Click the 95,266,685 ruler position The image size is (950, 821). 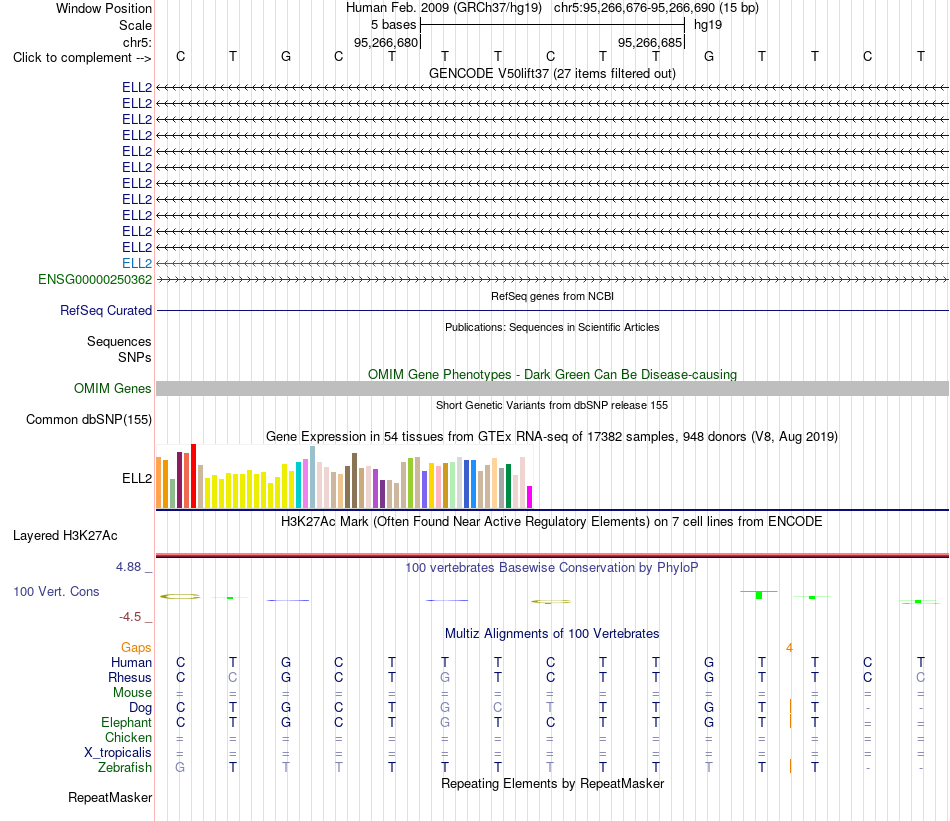[x=650, y=42]
